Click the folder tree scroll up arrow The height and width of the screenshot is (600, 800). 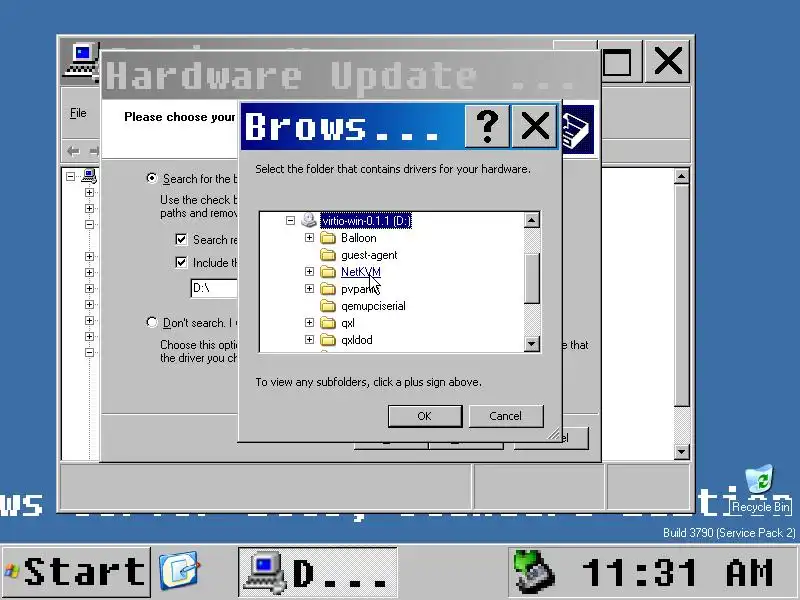coord(531,220)
